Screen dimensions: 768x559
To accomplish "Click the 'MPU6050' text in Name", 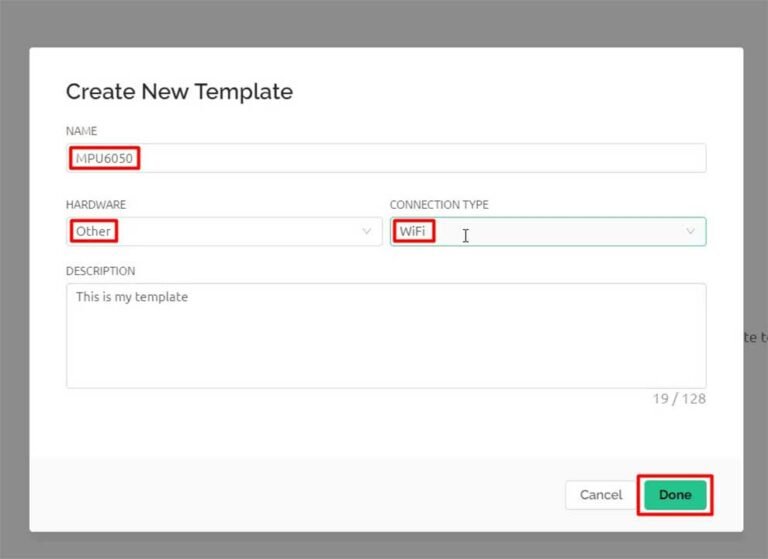I will [x=104, y=158].
